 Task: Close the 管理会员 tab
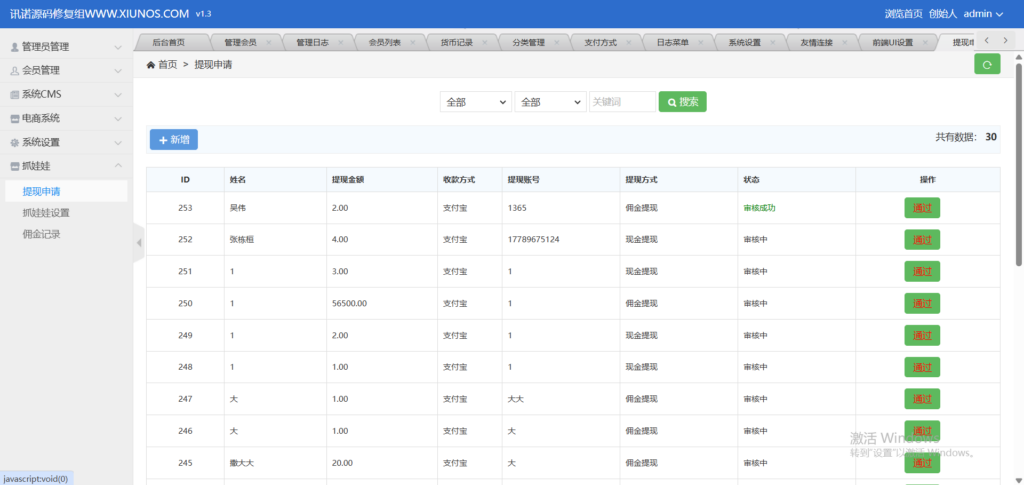pos(270,42)
